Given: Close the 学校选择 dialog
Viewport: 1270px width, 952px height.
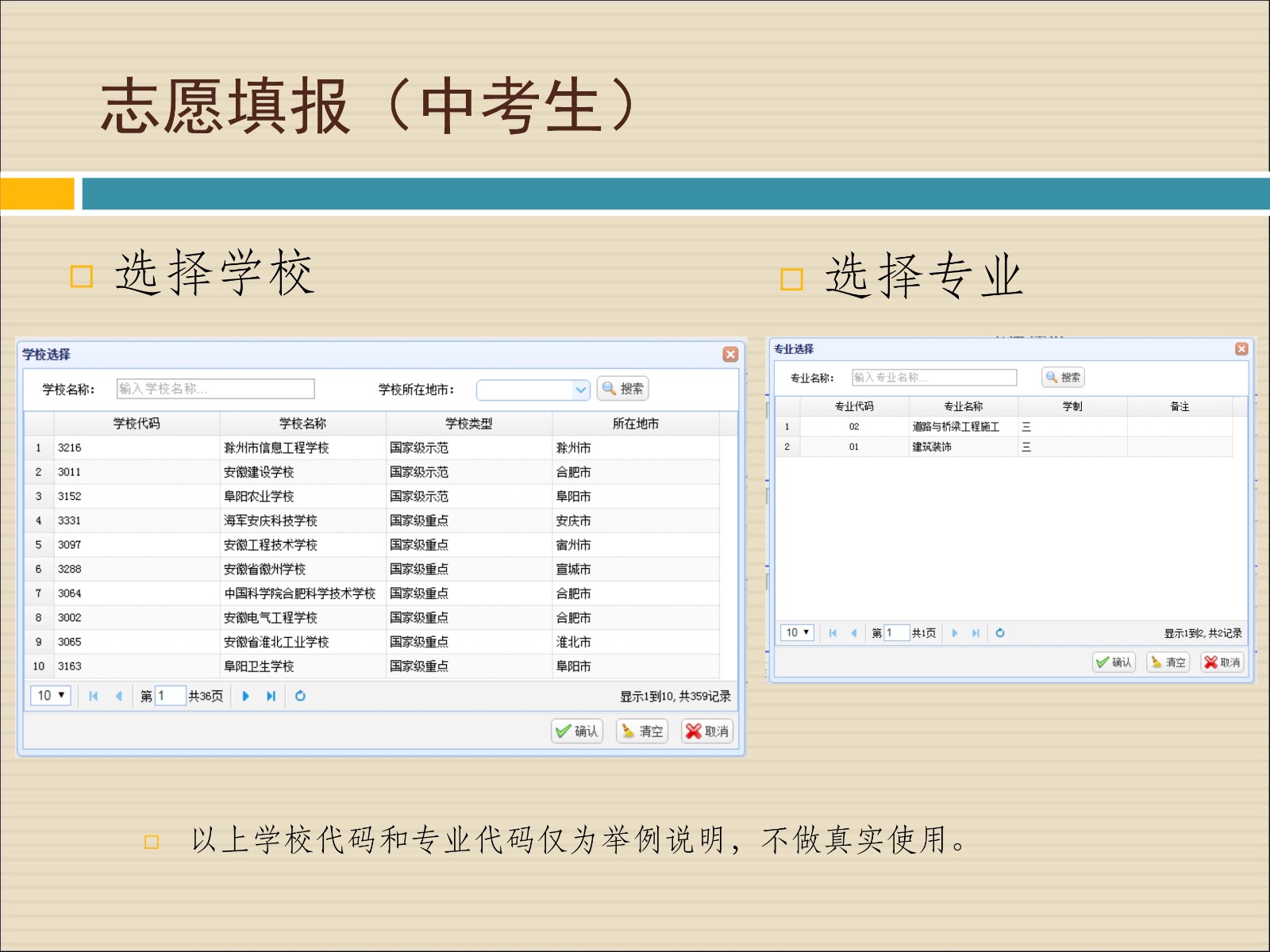Looking at the screenshot, I should click(730, 355).
